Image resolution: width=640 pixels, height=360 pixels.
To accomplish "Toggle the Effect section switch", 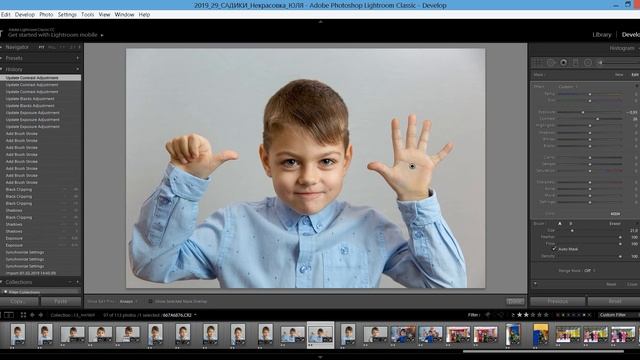I will 637,87.
